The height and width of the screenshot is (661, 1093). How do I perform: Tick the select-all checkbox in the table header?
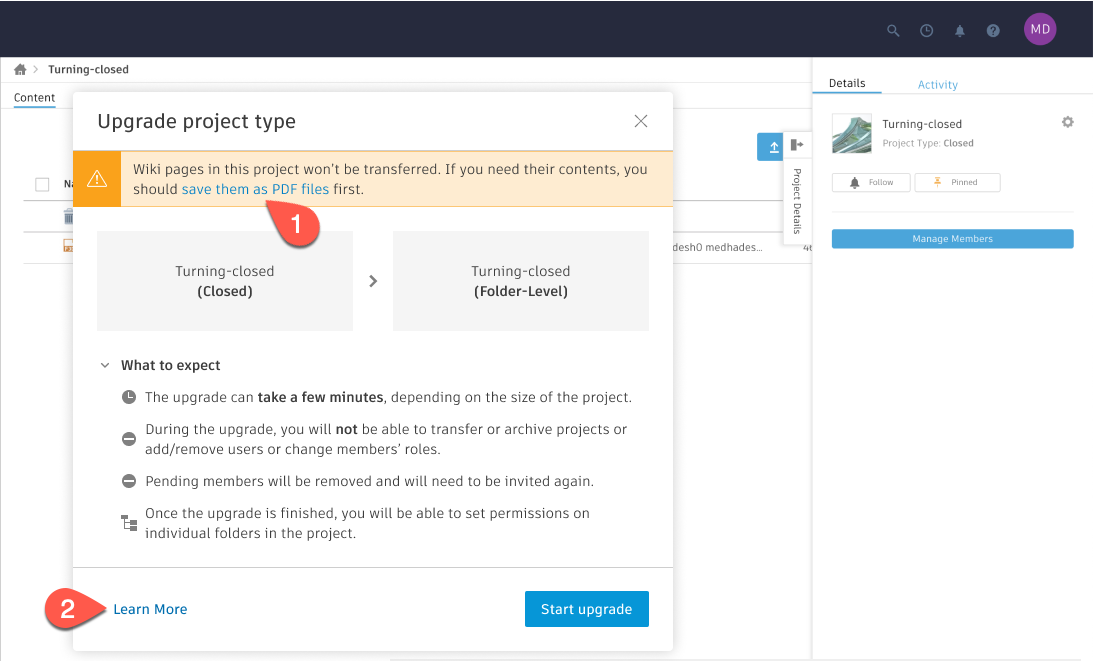point(41,184)
